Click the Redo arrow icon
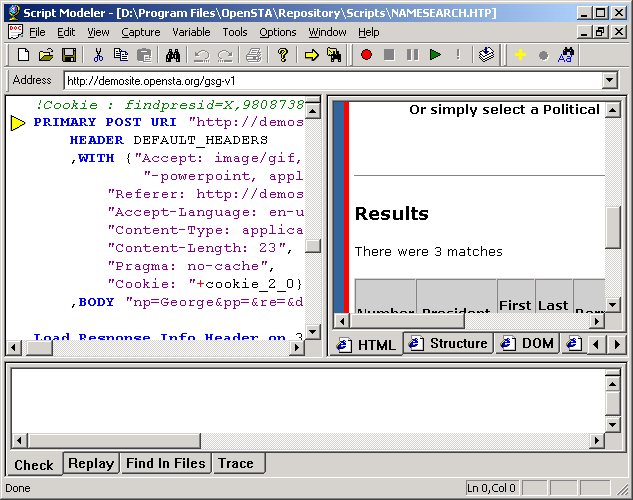 coord(225,55)
